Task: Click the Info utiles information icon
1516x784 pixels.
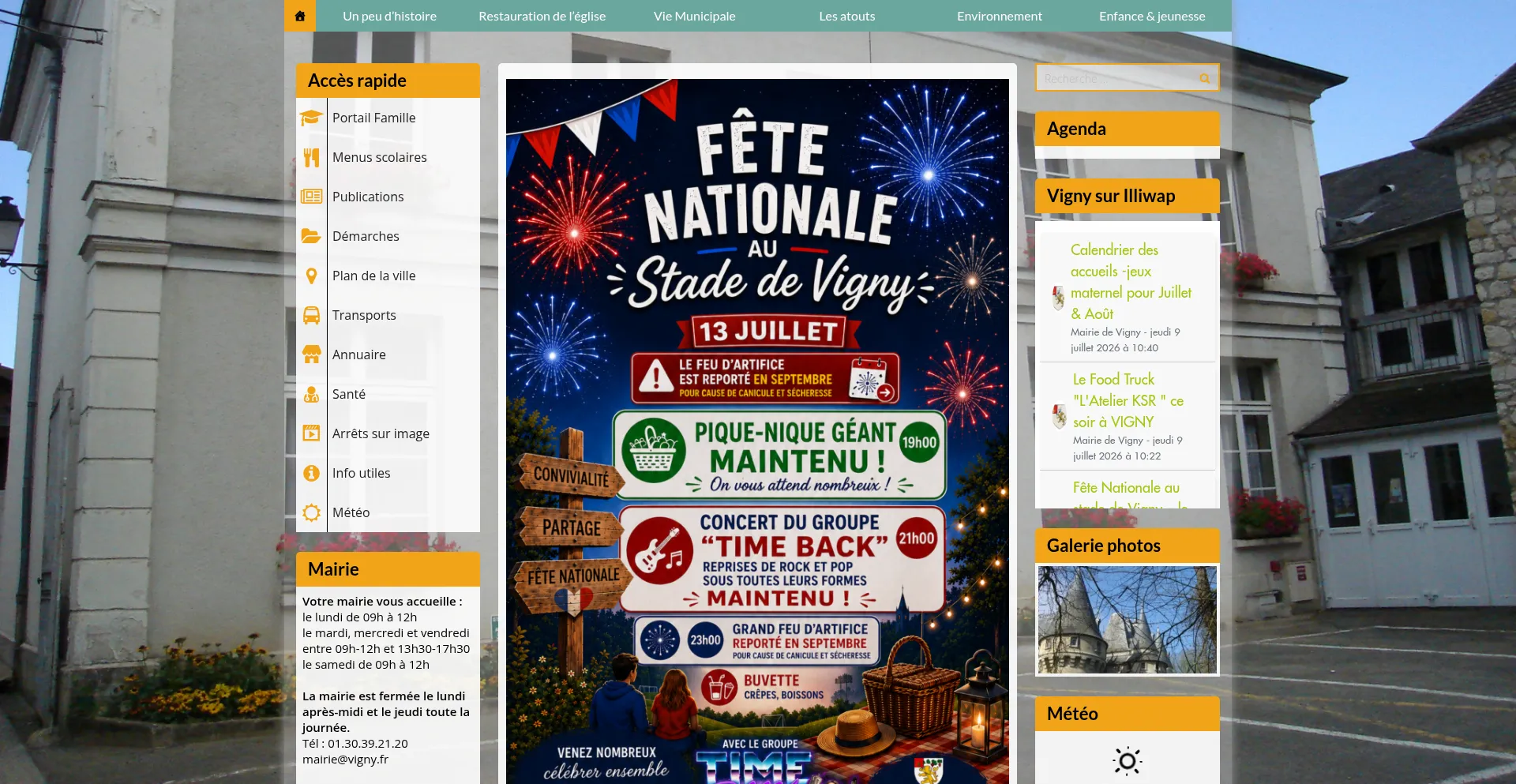Action: coord(311,473)
